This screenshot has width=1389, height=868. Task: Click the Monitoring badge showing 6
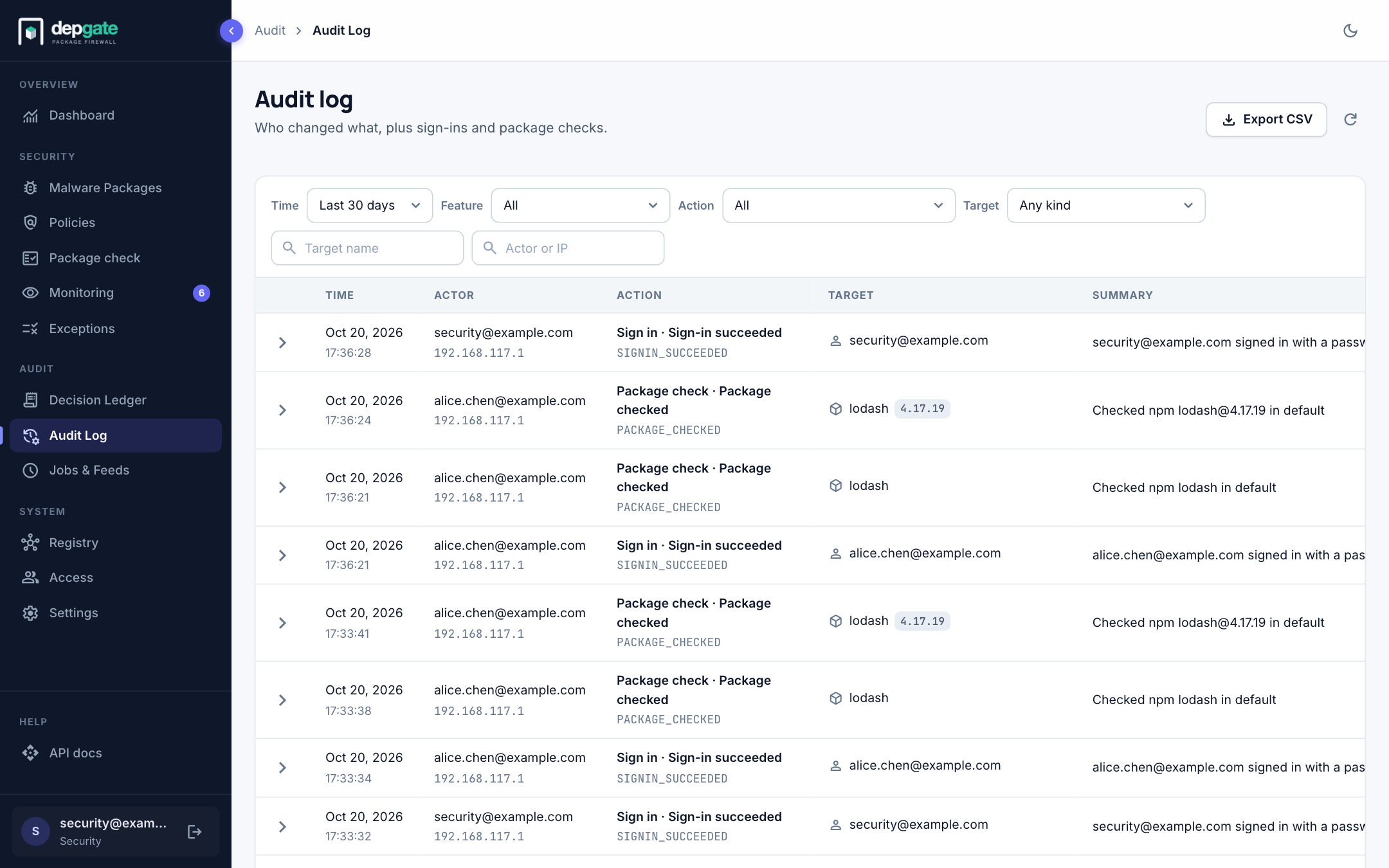pos(201,293)
